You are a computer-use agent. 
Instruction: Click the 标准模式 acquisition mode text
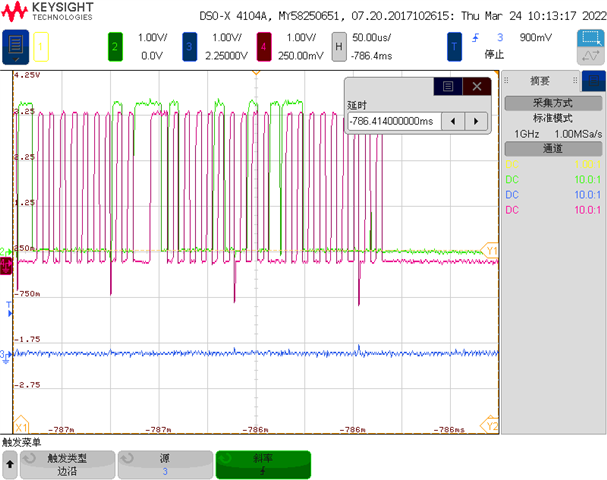pyautogui.click(x=553, y=118)
